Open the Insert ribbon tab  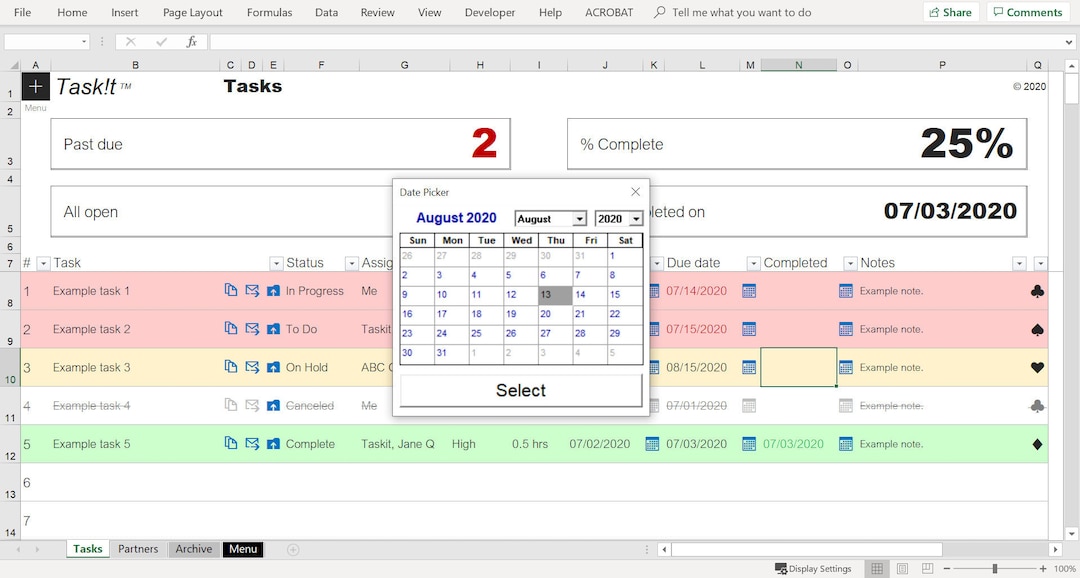(125, 12)
